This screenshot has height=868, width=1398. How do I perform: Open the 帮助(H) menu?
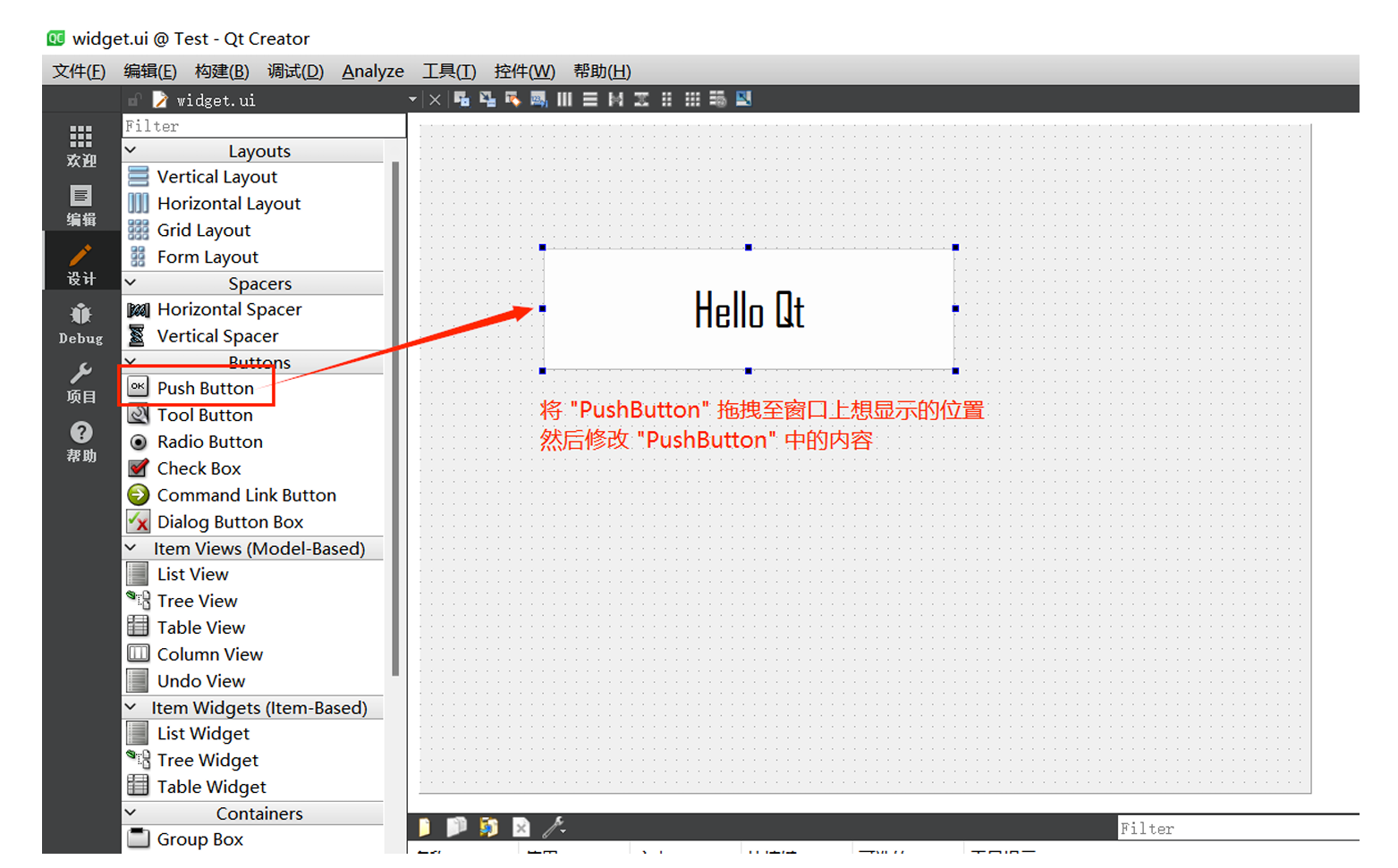click(602, 71)
